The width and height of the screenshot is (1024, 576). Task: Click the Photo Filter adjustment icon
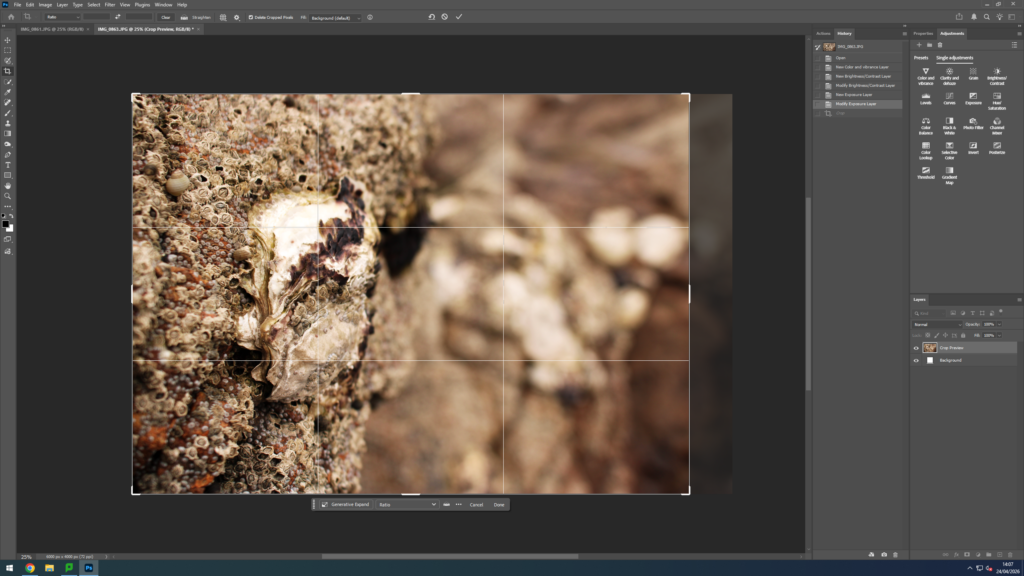click(x=973, y=123)
